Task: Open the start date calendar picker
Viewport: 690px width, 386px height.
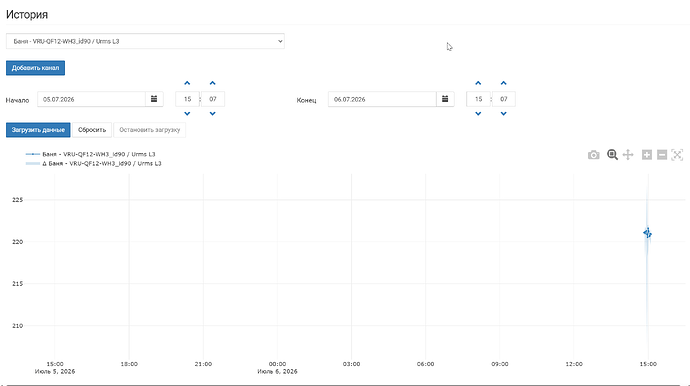Action: point(154,99)
